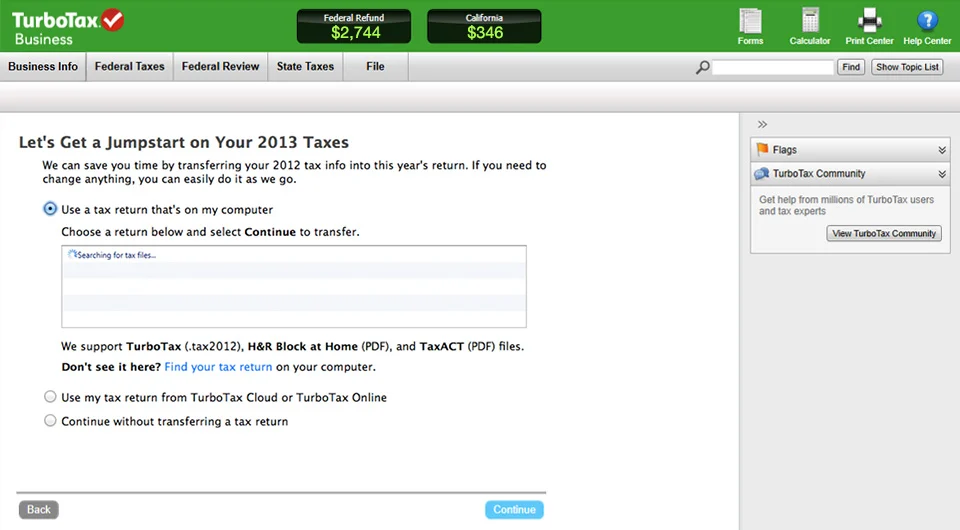
Task: Collapse the TurboTax Community panel chevron
Action: point(942,174)
